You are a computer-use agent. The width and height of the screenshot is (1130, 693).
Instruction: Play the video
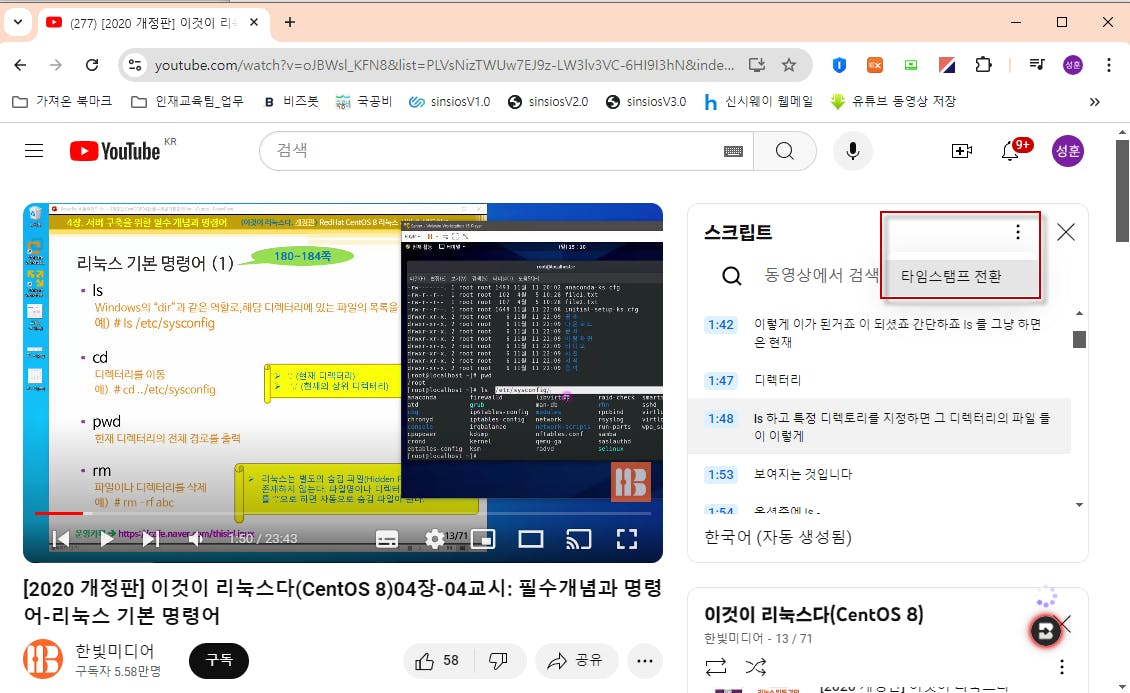coord(106,539)
